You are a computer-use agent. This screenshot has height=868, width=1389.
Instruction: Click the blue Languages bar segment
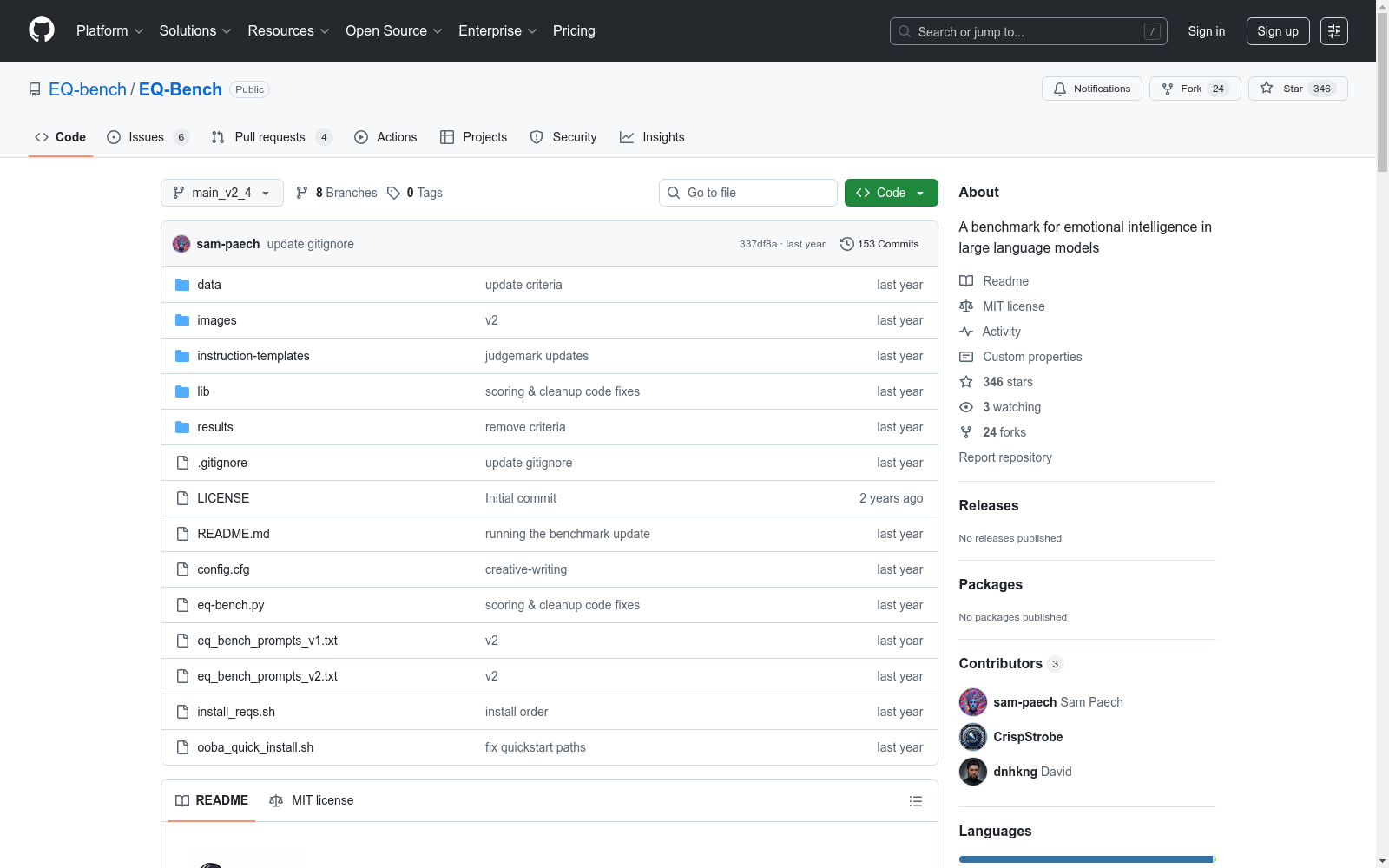click(x=1085, y=859)
